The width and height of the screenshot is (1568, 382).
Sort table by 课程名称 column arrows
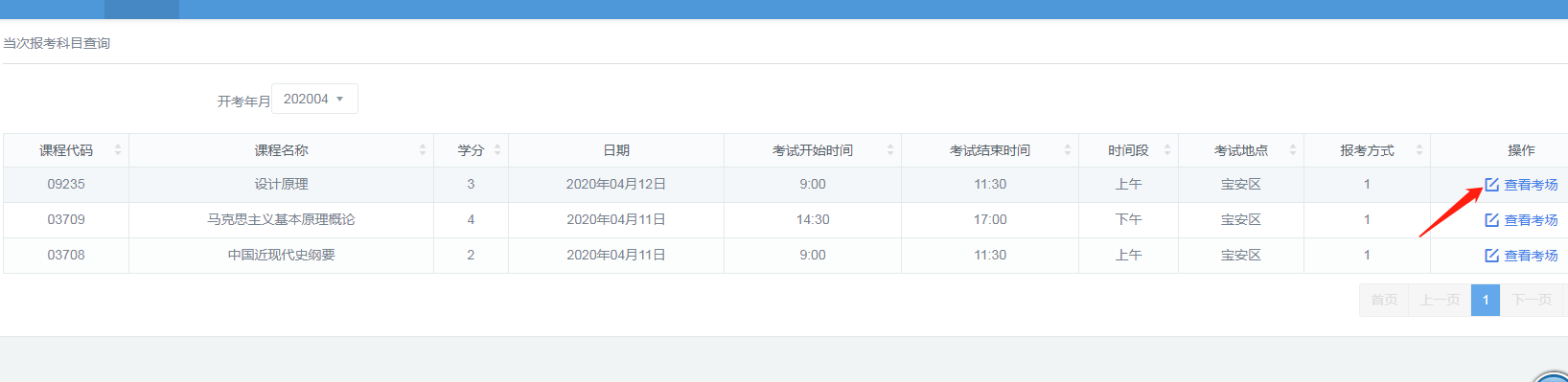click(423, 150)
